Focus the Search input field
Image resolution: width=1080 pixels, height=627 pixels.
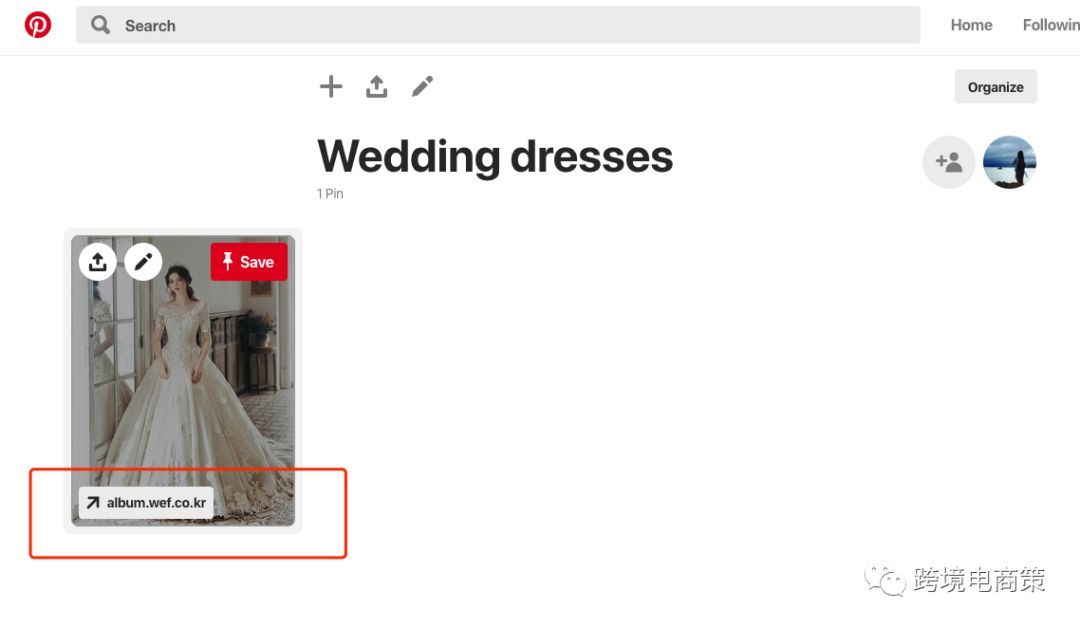coord(498,25)
